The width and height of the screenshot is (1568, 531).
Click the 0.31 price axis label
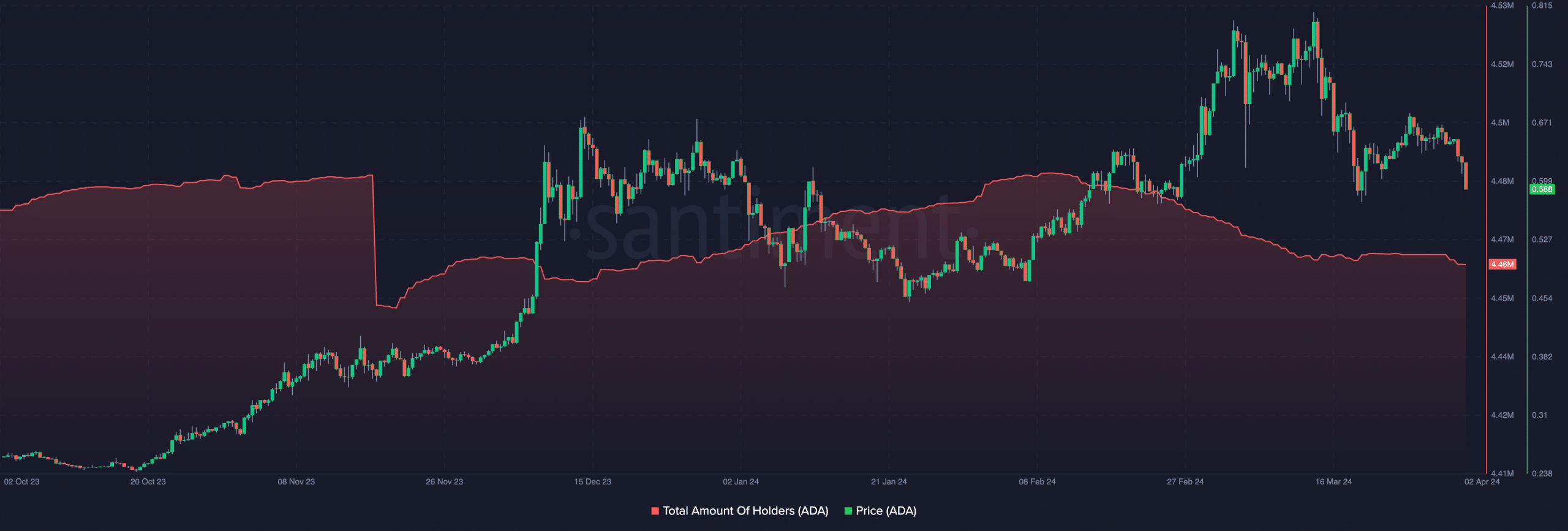click(1539, 415)
